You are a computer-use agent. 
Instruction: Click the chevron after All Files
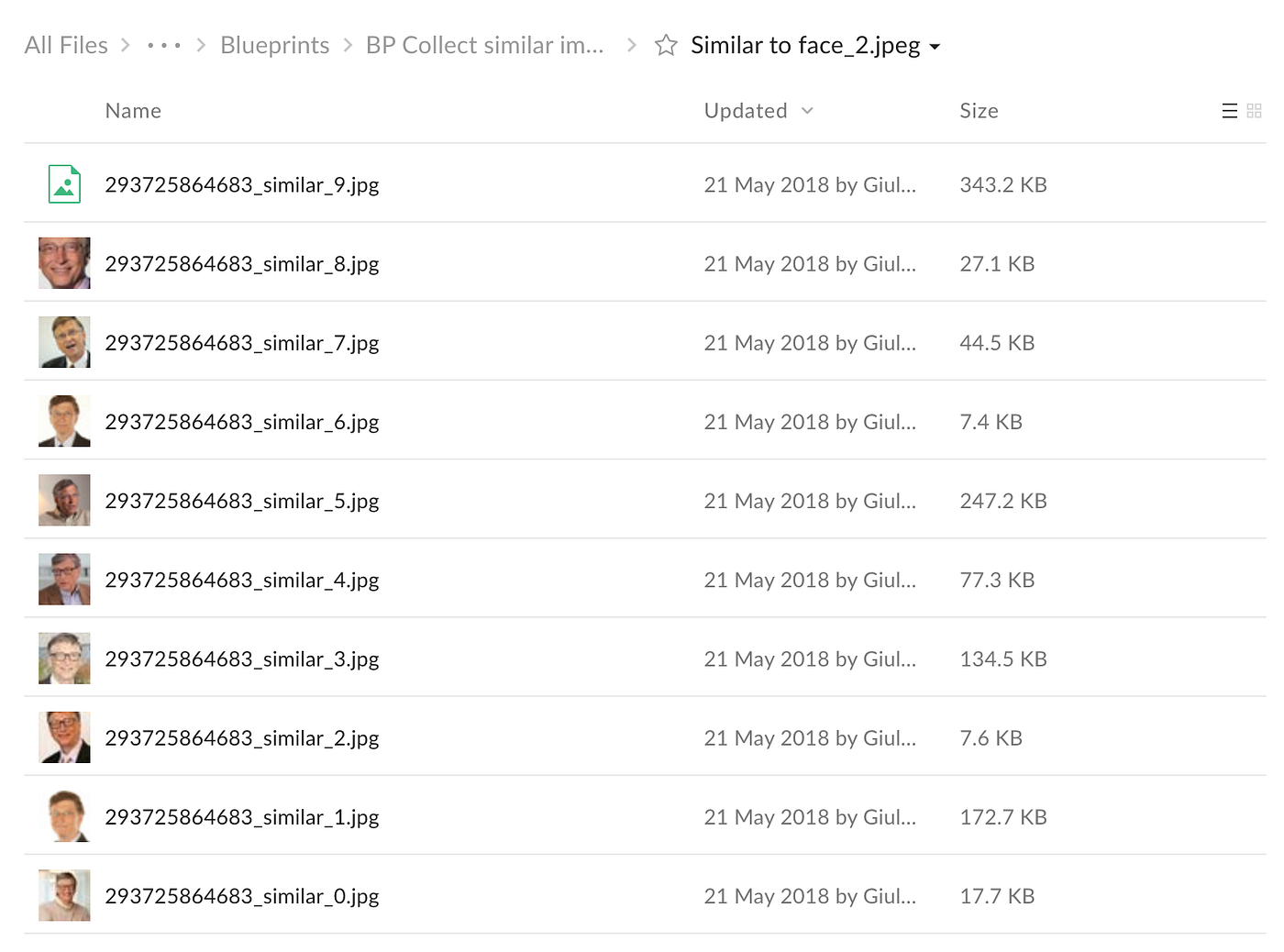click(125, 45)
